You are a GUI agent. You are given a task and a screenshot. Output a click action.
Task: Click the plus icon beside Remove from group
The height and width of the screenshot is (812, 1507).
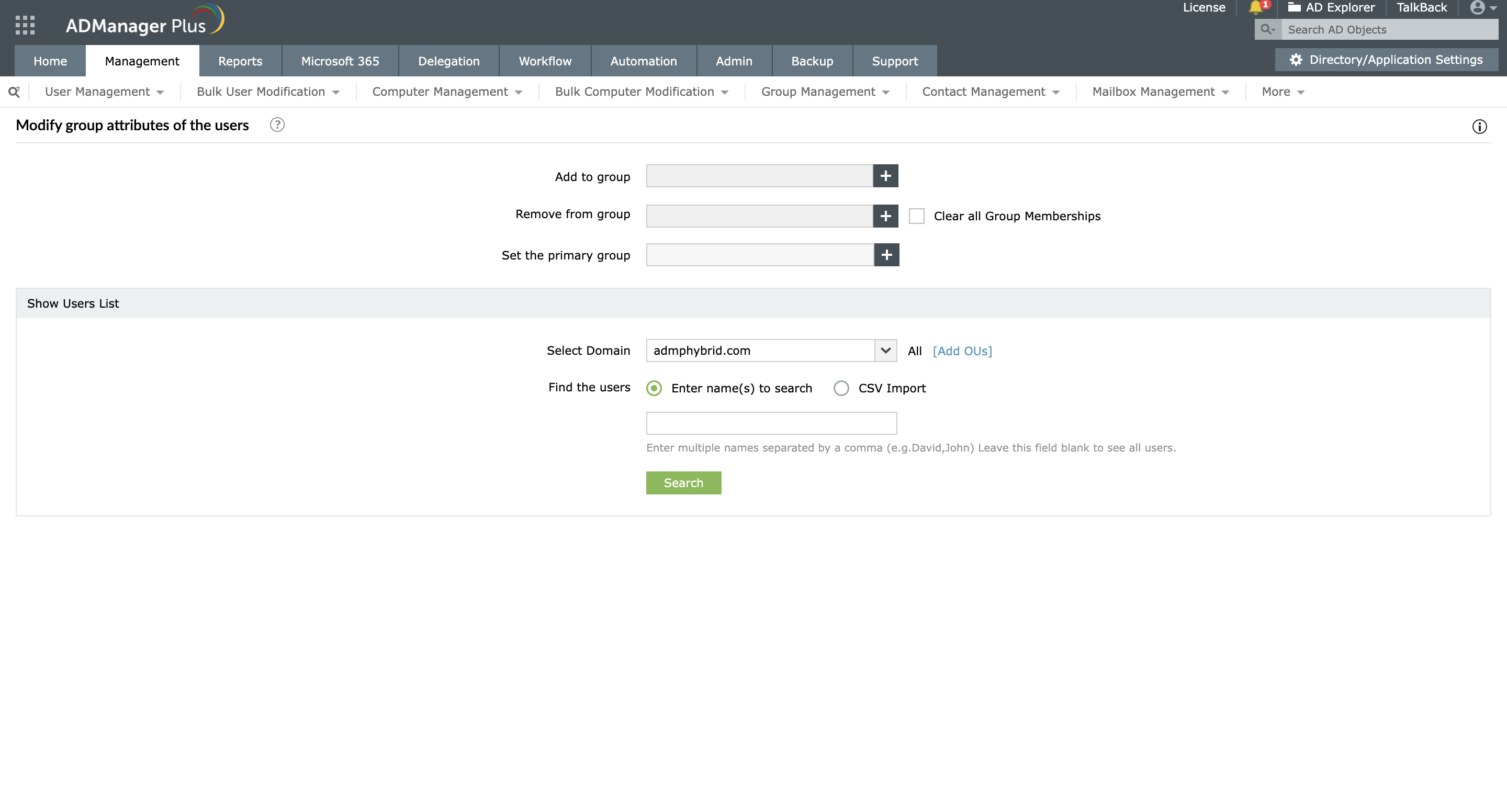[885, 216]
